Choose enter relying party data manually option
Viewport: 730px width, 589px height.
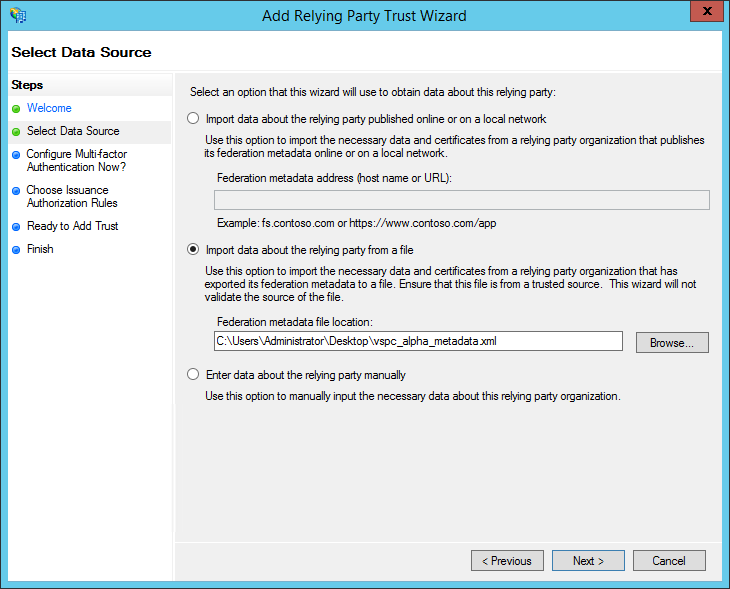click(x=194, y=375)
